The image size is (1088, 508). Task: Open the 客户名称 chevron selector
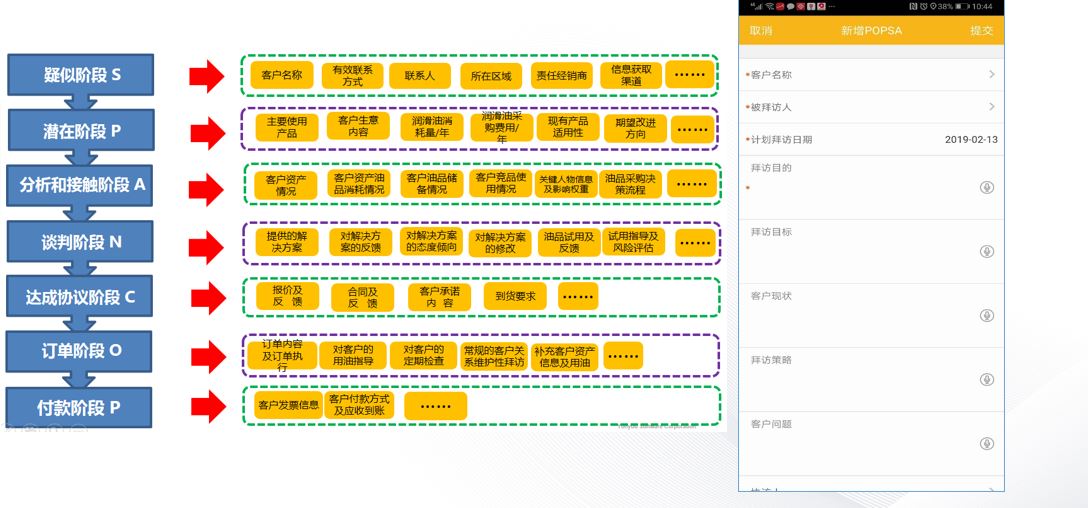coord(992,74)
